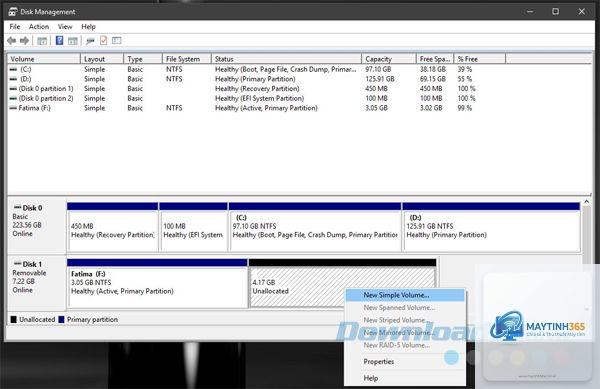This screenshot has height=389, width=600.
Task: Click the scroll-up arrow of the disk pane
Action: coord(587,202)
